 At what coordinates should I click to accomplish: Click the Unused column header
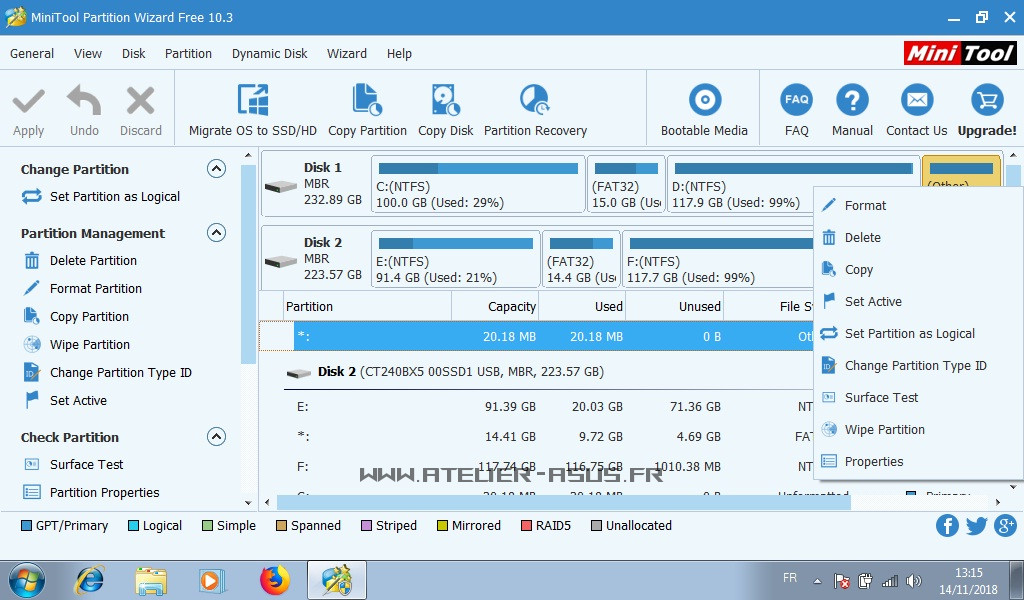[x=675, y=306]
